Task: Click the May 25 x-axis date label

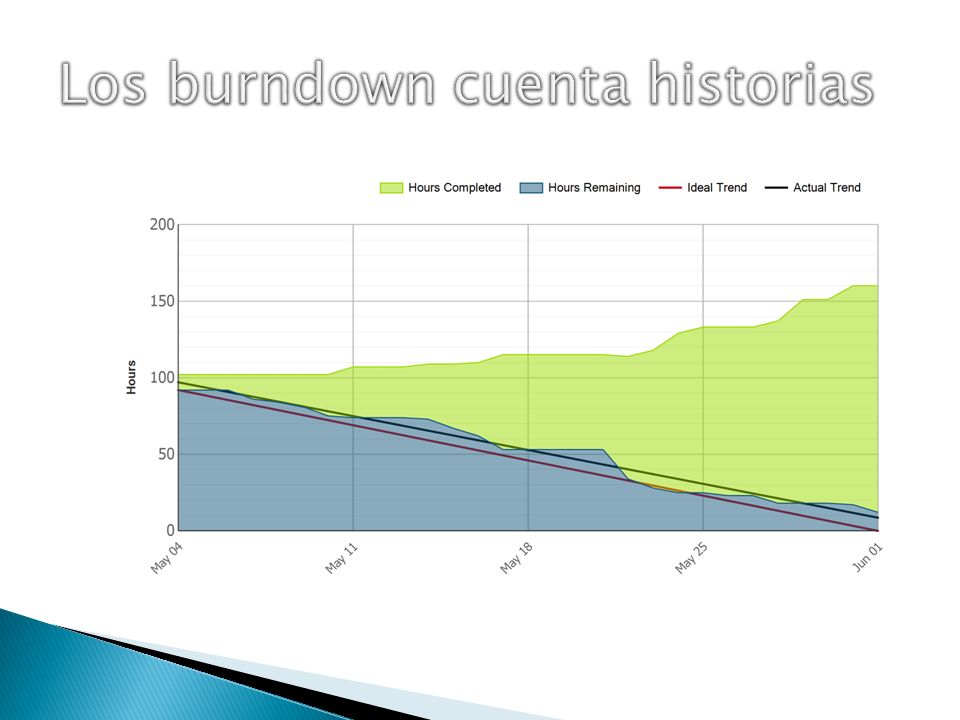Action: [691, 558]
